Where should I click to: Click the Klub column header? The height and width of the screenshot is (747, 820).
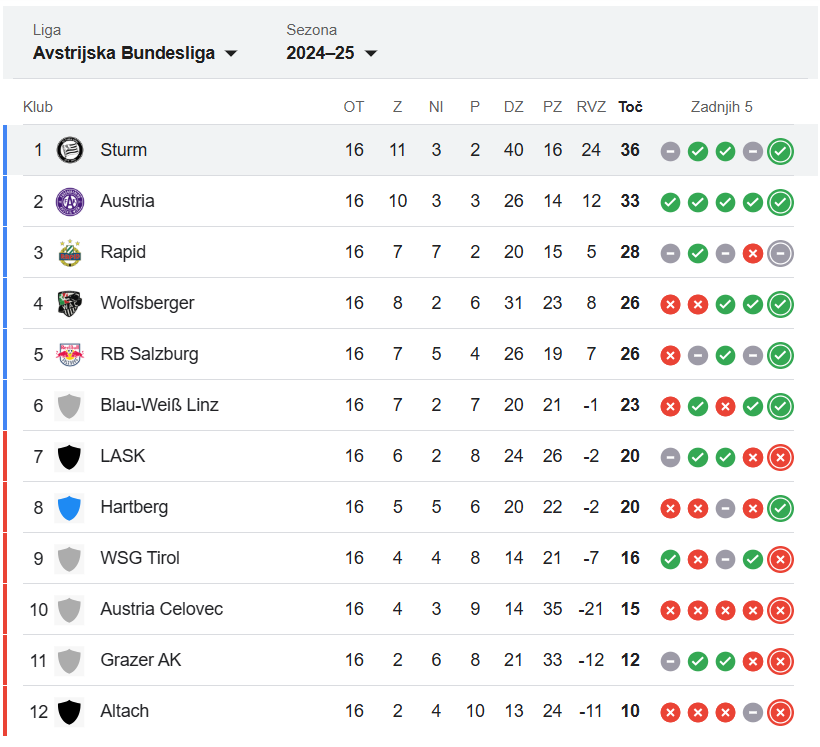(x=38, y=106)
